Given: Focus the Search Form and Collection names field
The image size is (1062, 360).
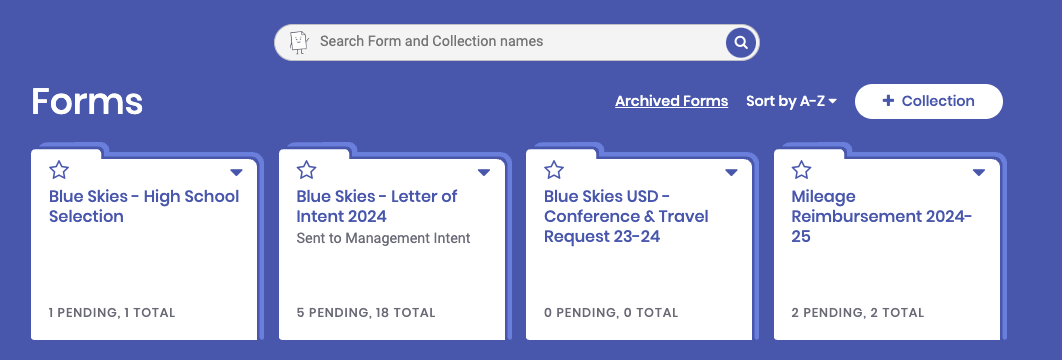Looking at the screenshot, I should click(x=516, y=42).
